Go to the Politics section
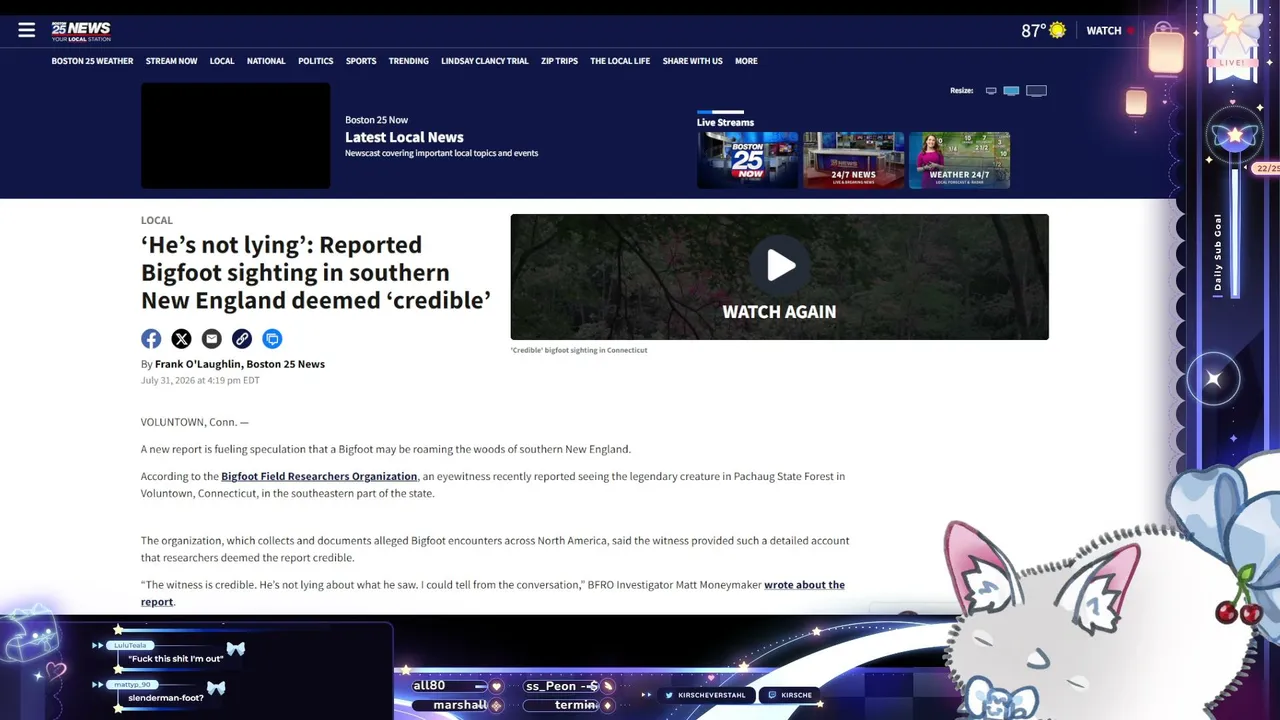 point(316,61)
